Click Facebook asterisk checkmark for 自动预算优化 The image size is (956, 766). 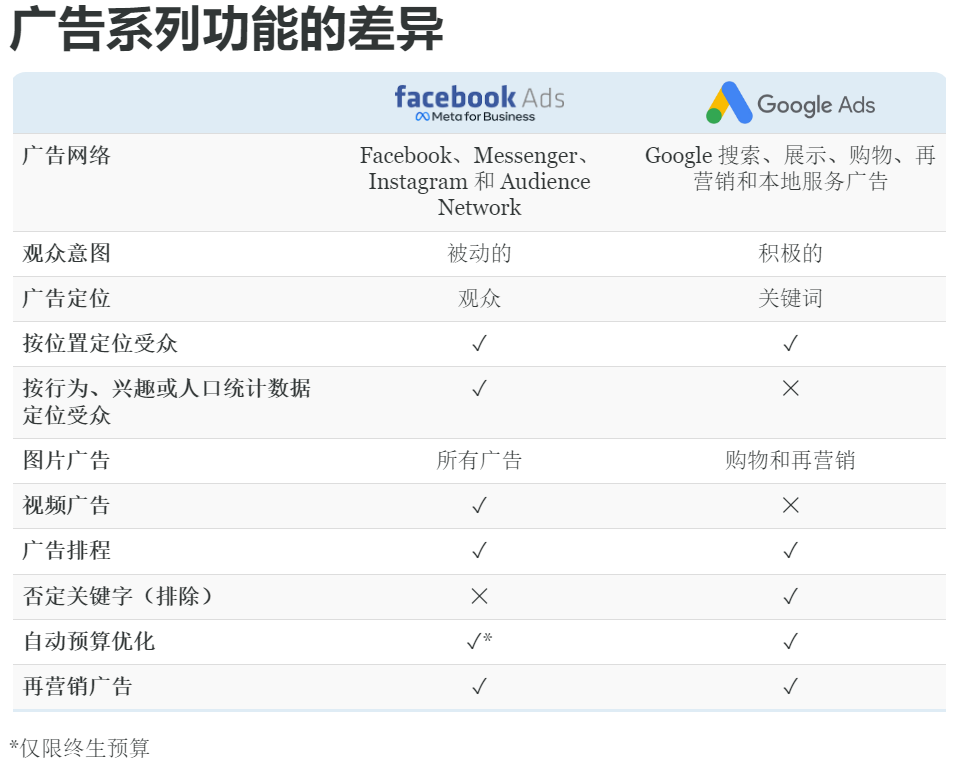click(x=479, y=641)
